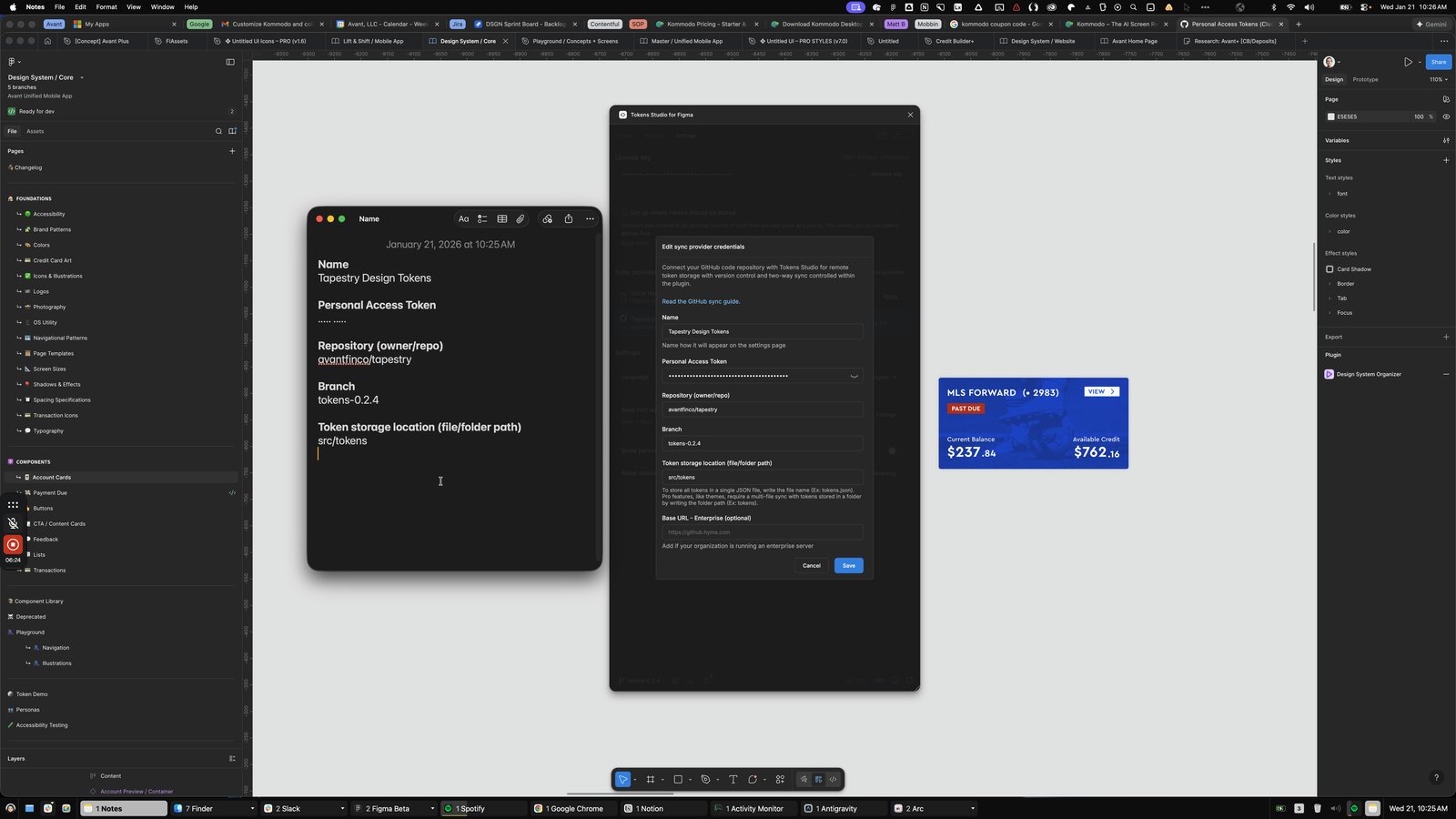
Task: Add a new style with plus icon
Action: (x=1446, y=160)
